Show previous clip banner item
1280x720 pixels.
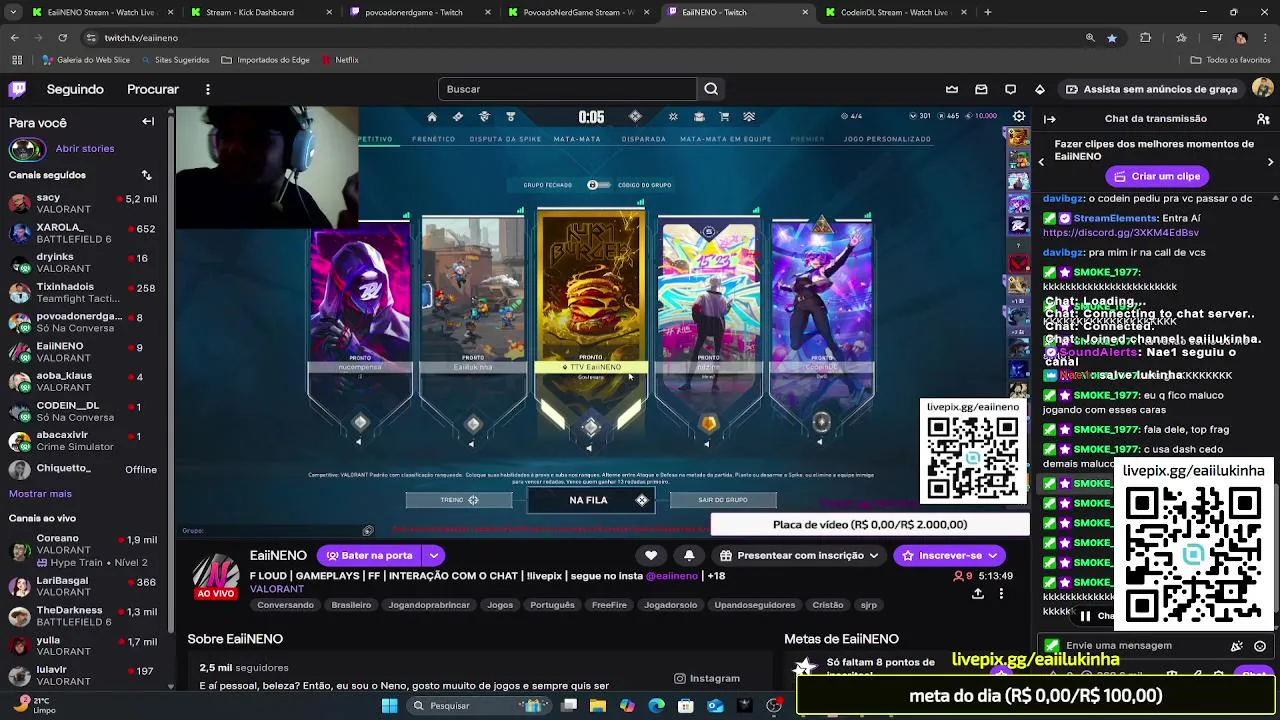pyautogui.click(x=1041, y=161)
